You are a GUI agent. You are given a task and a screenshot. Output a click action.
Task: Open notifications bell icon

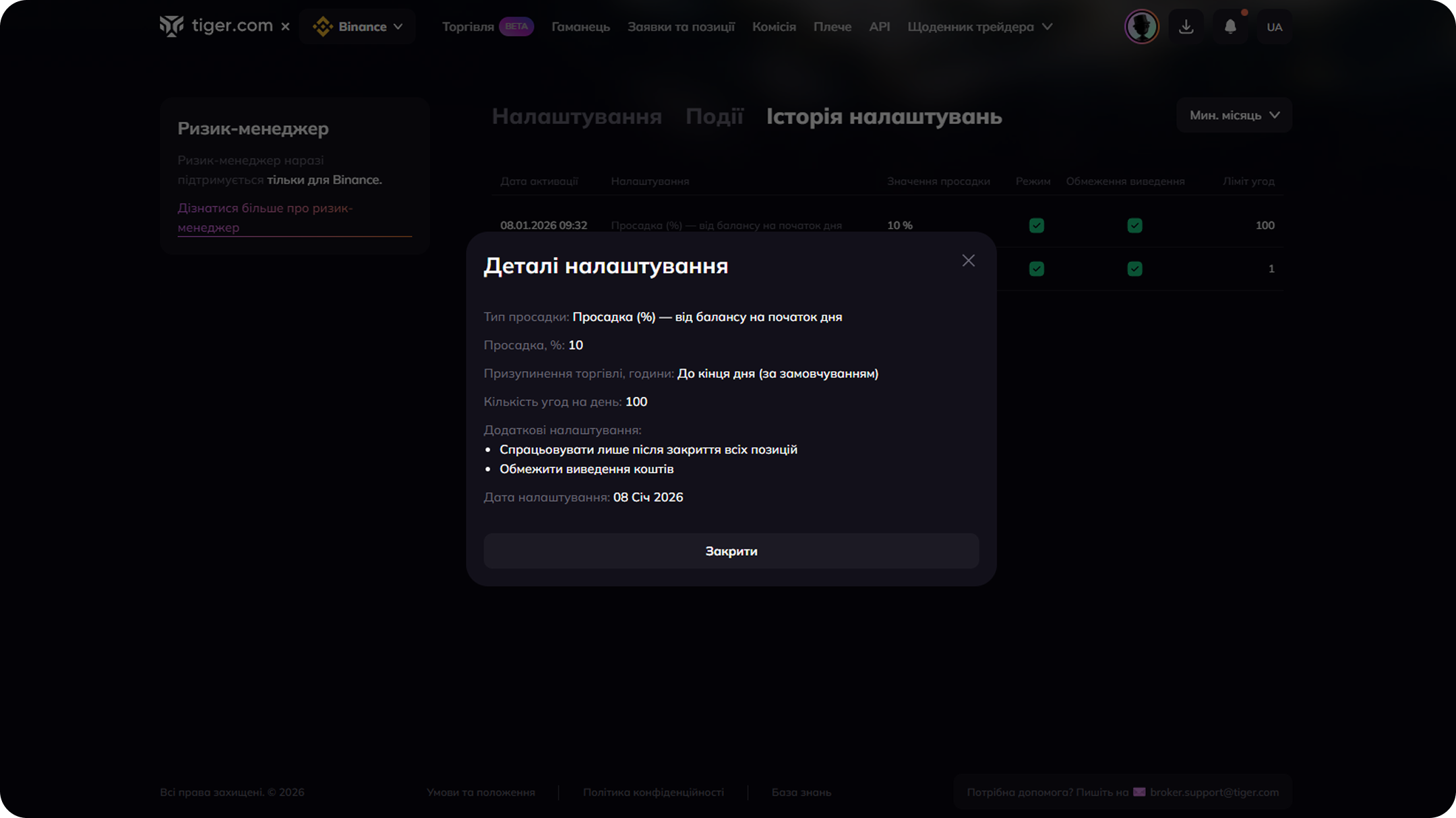coord(1230,27)
